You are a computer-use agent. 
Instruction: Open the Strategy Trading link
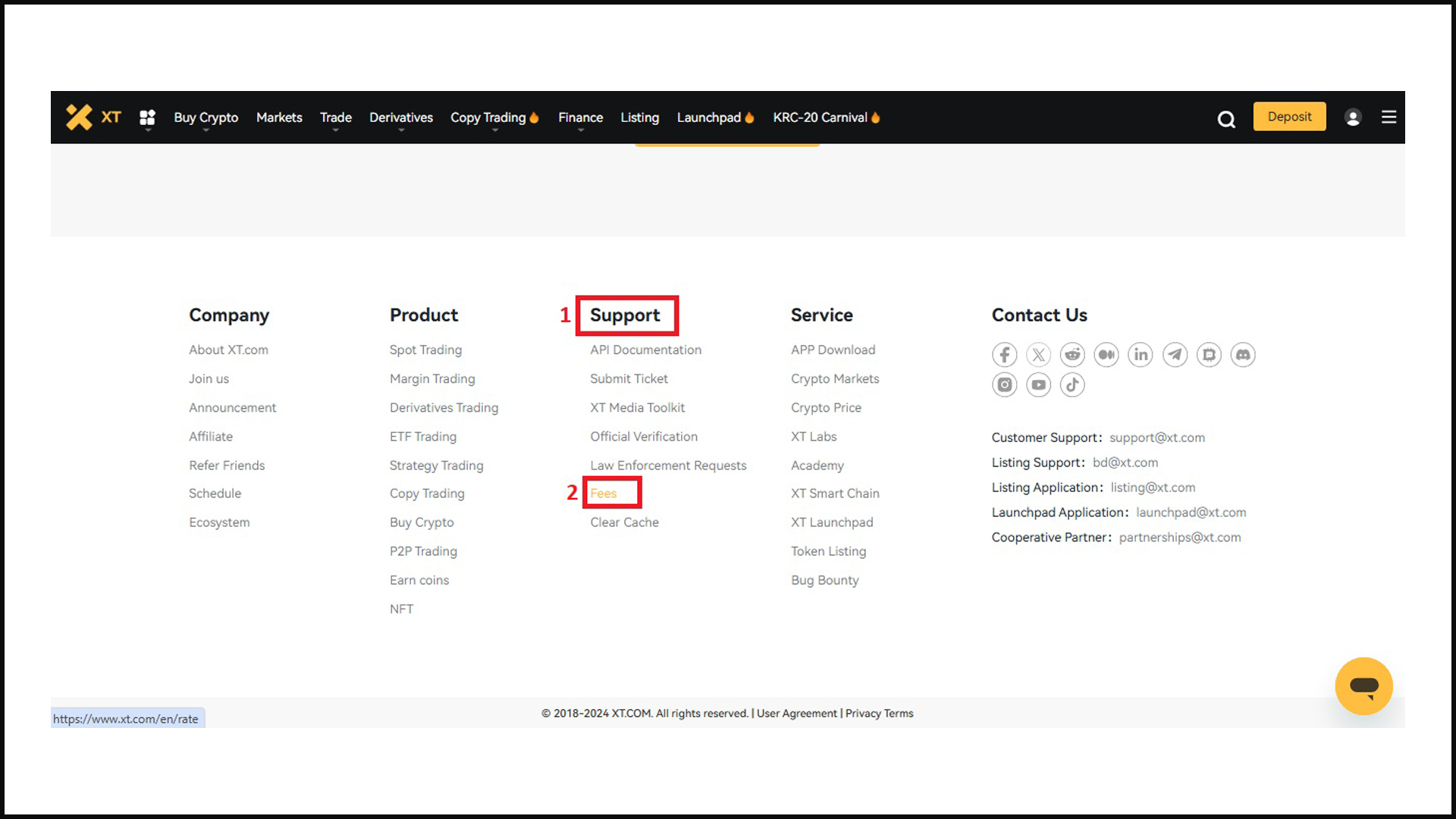click(x=436, y=465)
